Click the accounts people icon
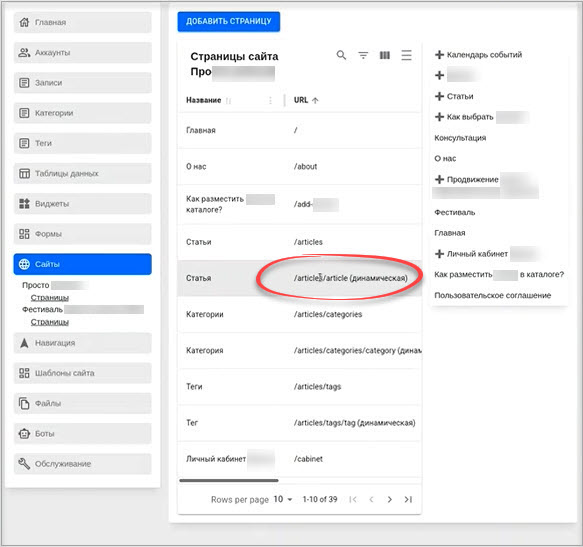 point(24,52)
